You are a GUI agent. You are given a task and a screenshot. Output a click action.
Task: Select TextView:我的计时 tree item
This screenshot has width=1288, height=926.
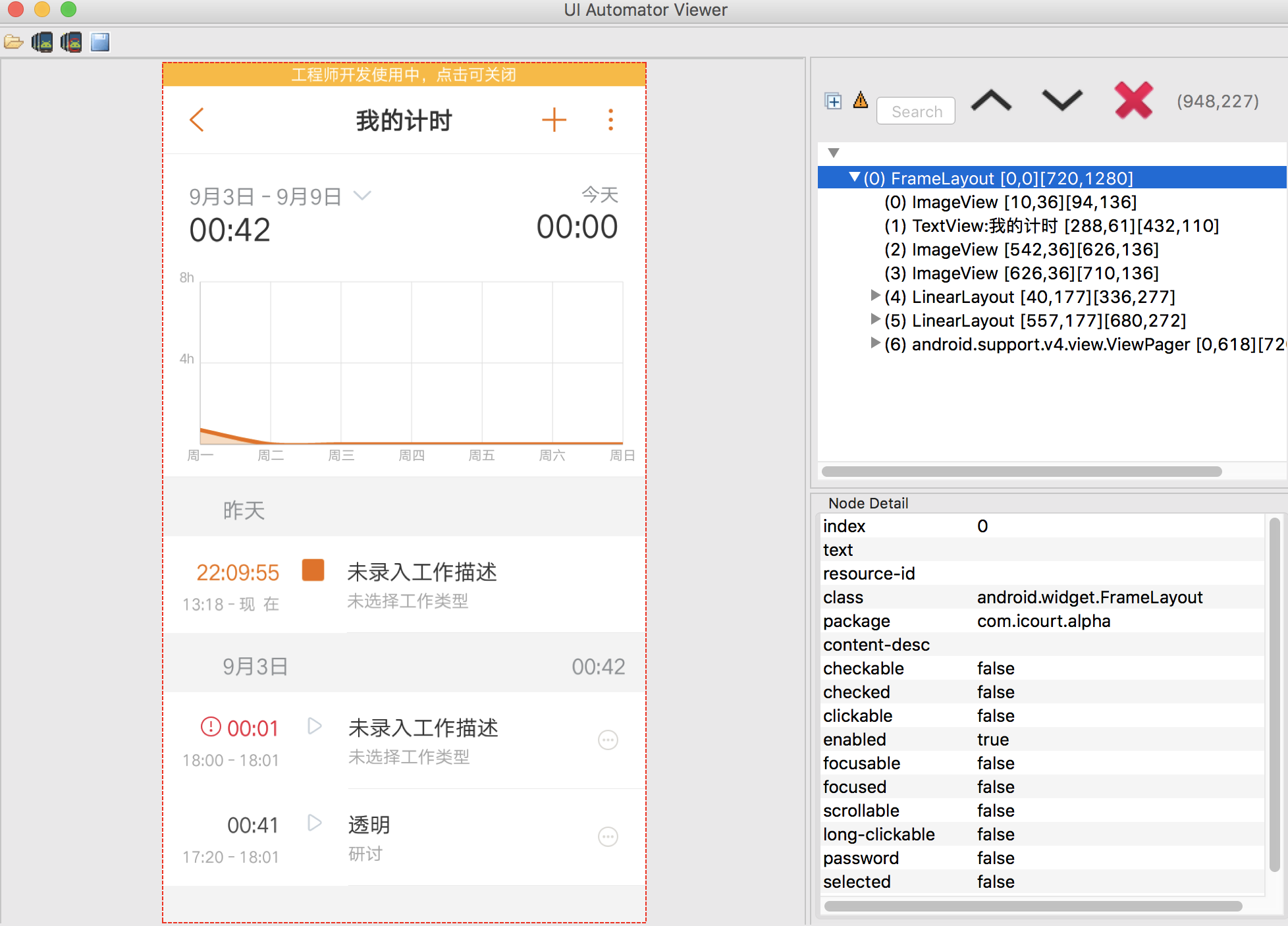point(1051,226)
